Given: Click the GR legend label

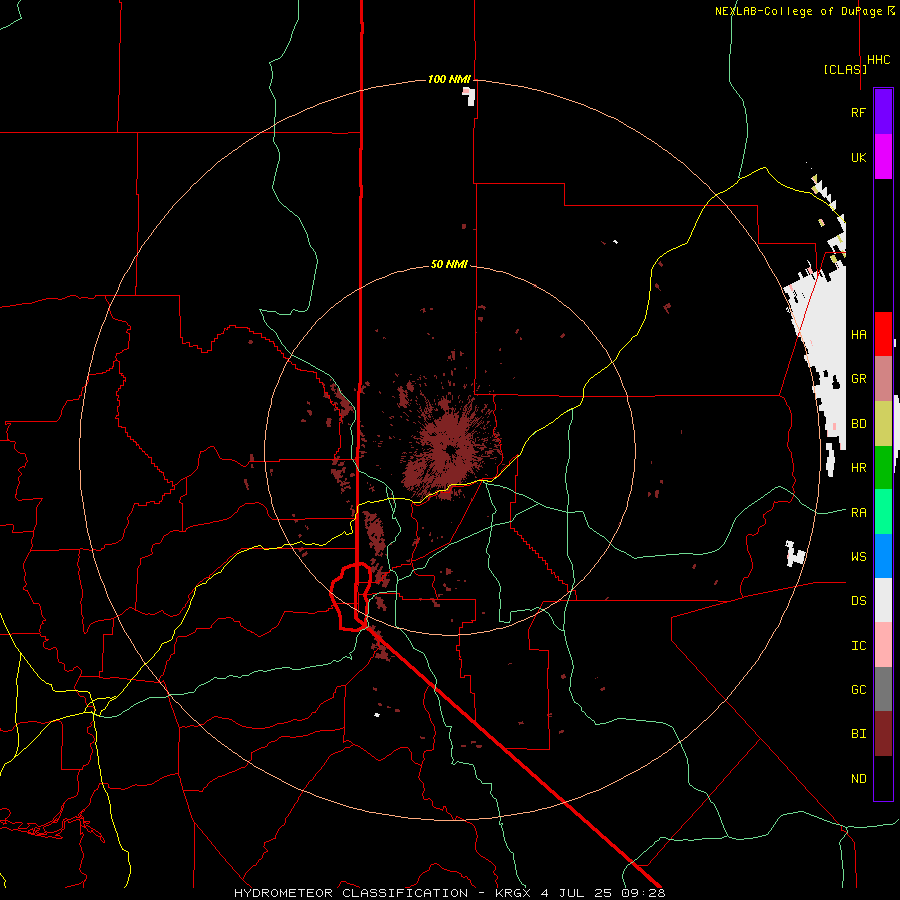Looking at the screenshot, I should [x=858, y=379].
